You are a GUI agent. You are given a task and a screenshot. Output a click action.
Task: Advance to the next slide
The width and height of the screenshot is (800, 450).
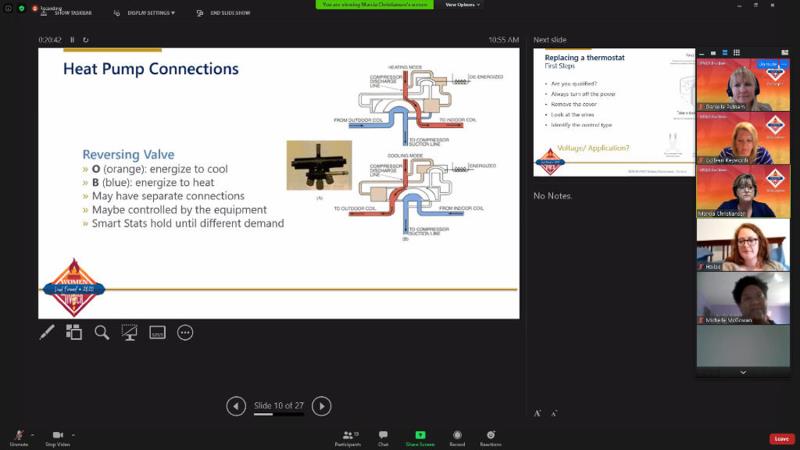click(321, 406)
